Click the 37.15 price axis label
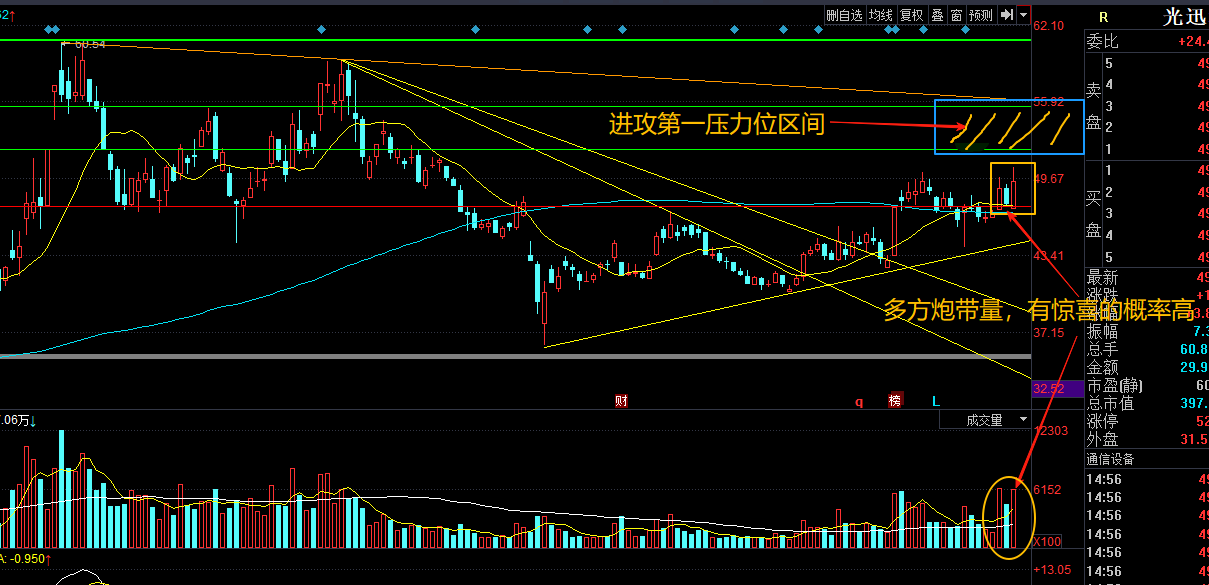1209x585 pixels. point(1049,332)
